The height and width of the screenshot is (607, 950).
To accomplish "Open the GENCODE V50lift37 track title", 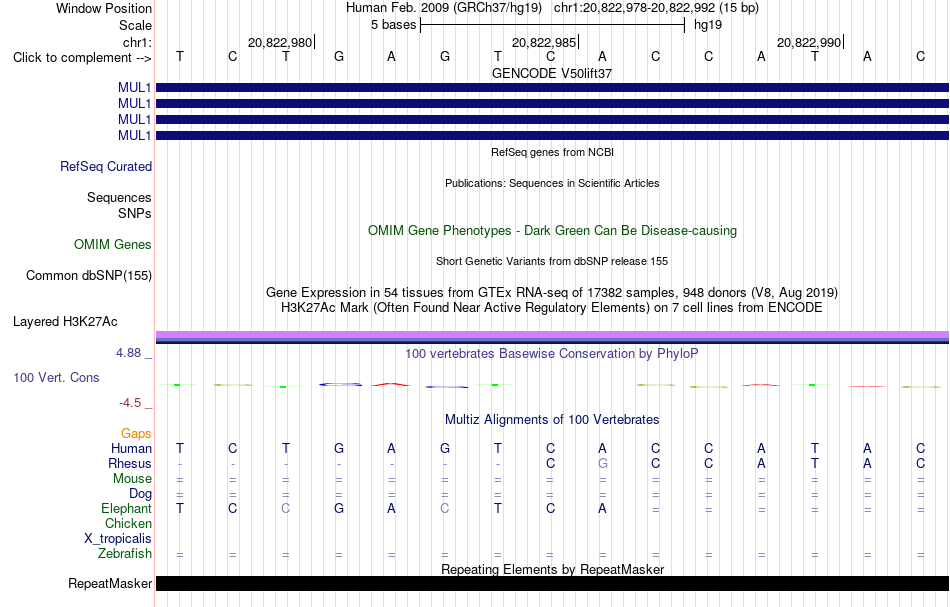I will 552,73.
